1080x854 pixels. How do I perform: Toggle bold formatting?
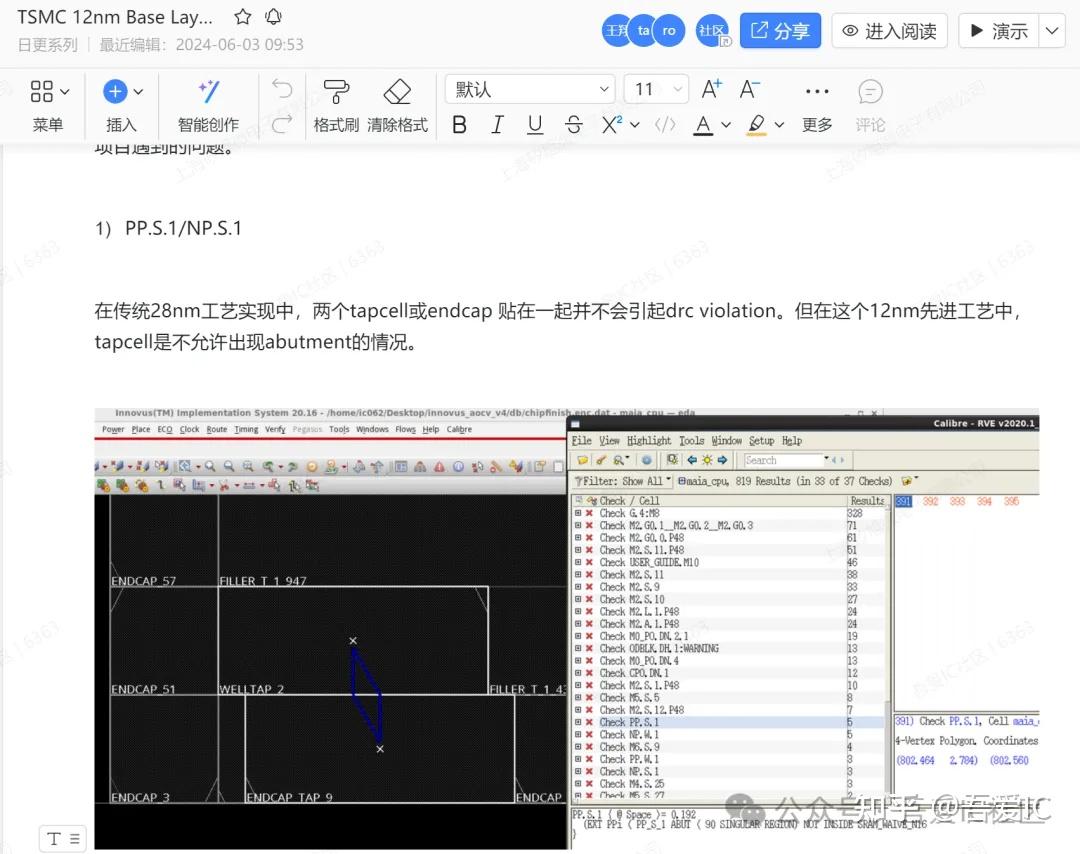point(459,124)
